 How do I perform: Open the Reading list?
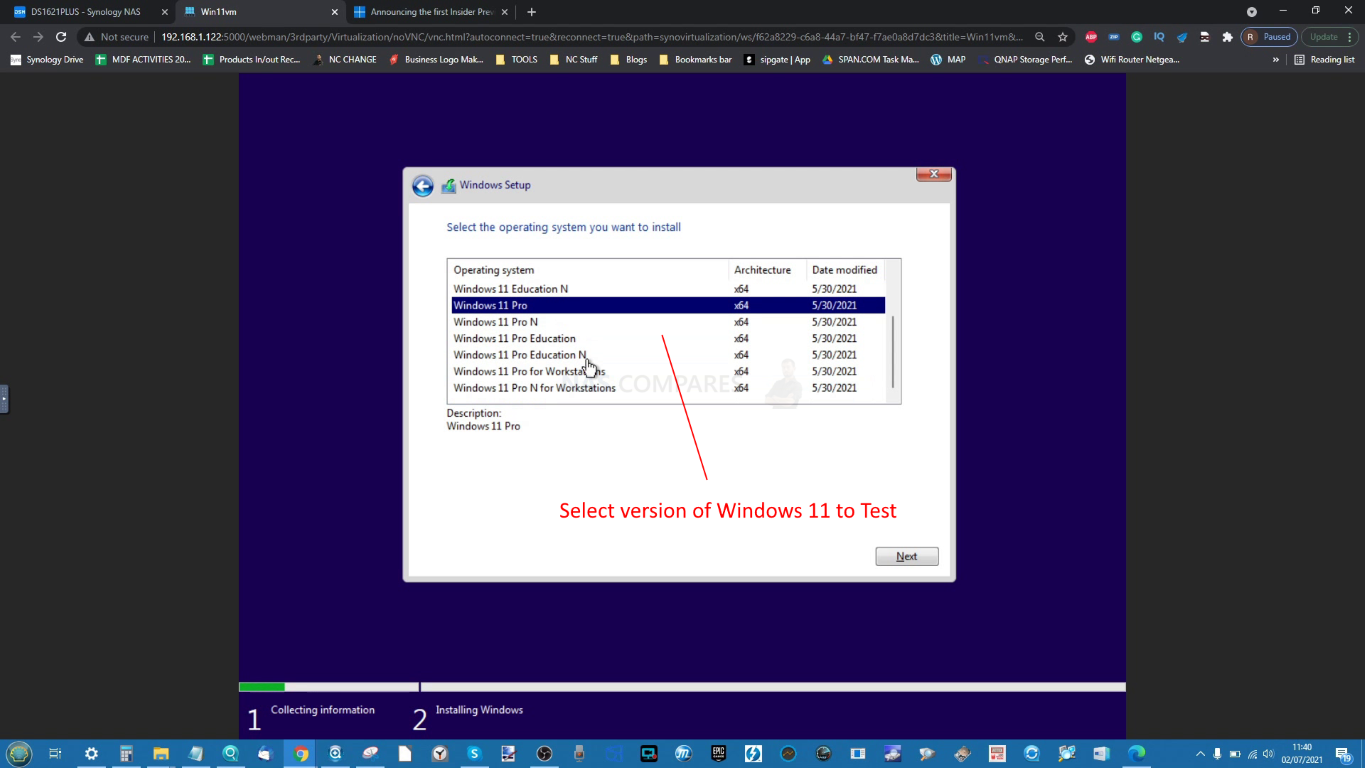(1325, 60)
